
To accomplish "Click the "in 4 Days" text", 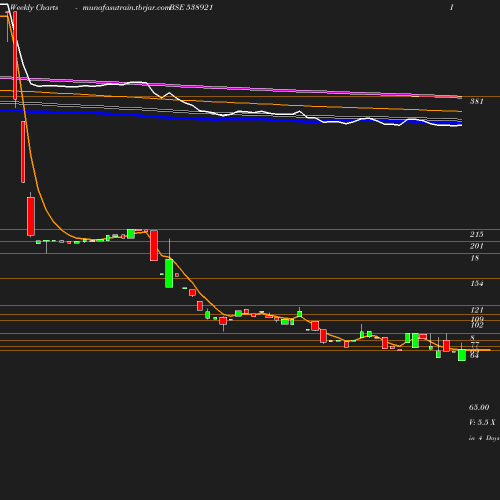I will [484, 438].
